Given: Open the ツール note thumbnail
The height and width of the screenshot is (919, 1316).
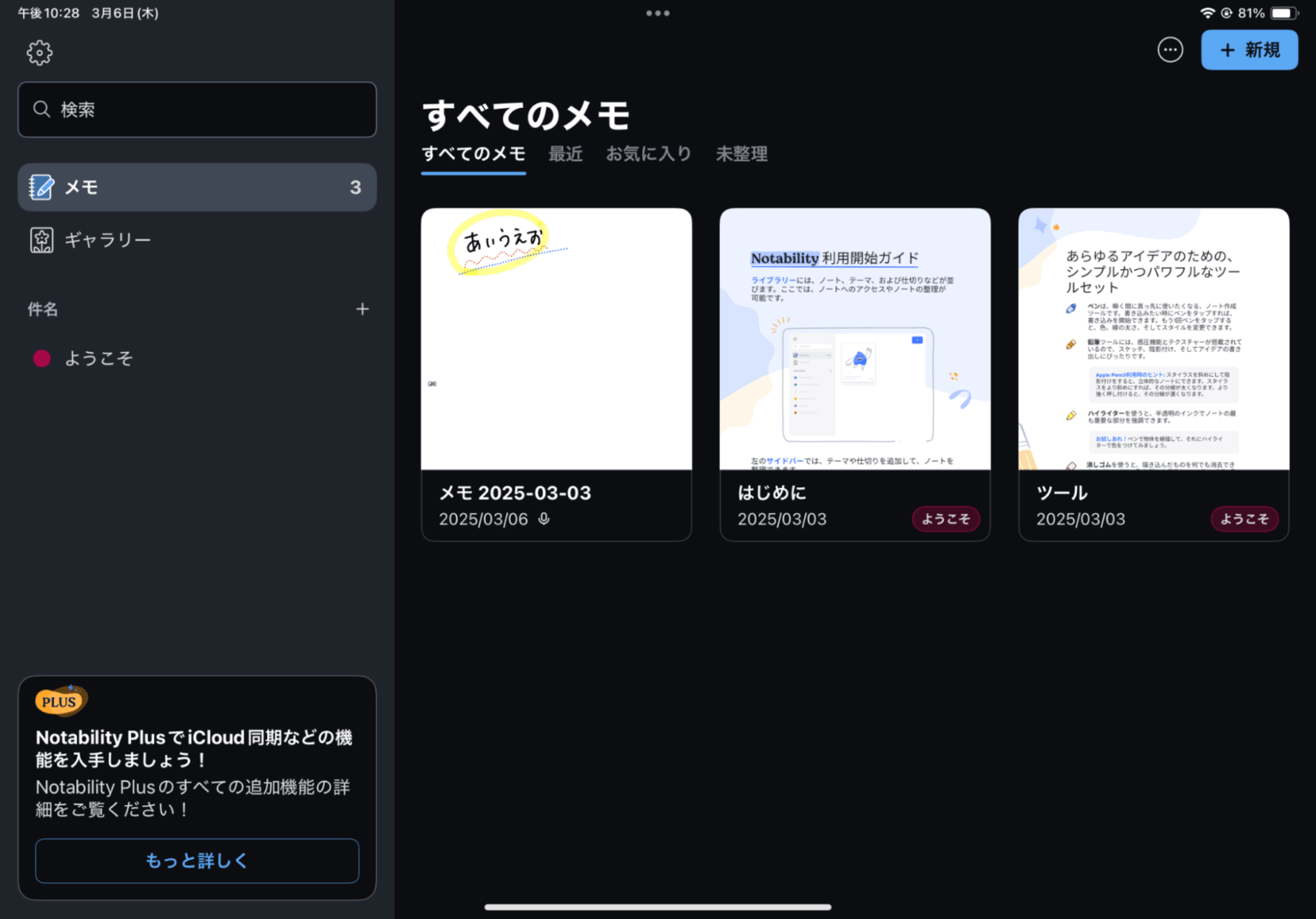Looking at the screenshot, I should pyautogui.click(x=1153, y=339).
